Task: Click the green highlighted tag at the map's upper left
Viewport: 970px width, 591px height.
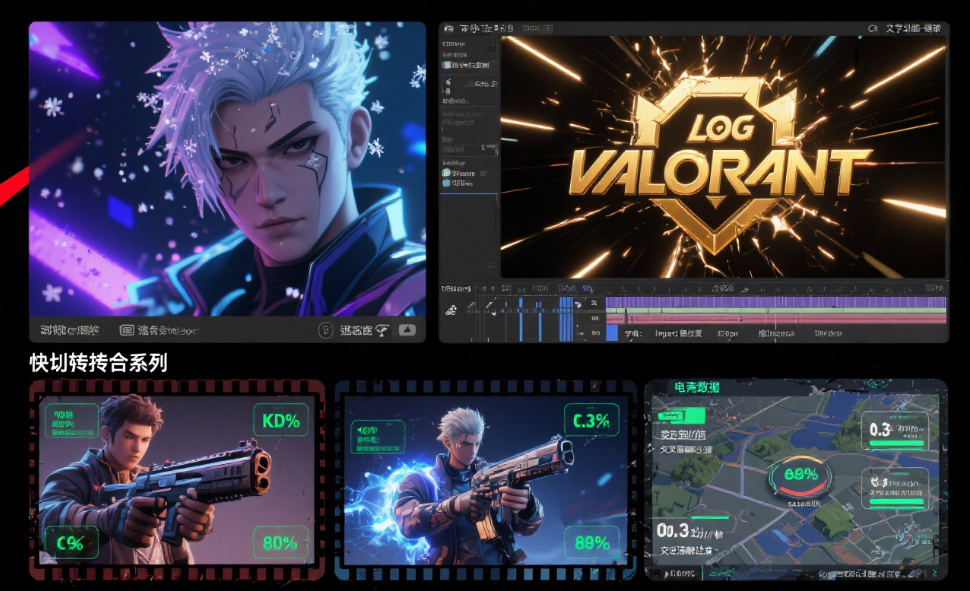Action: (680, 415)
